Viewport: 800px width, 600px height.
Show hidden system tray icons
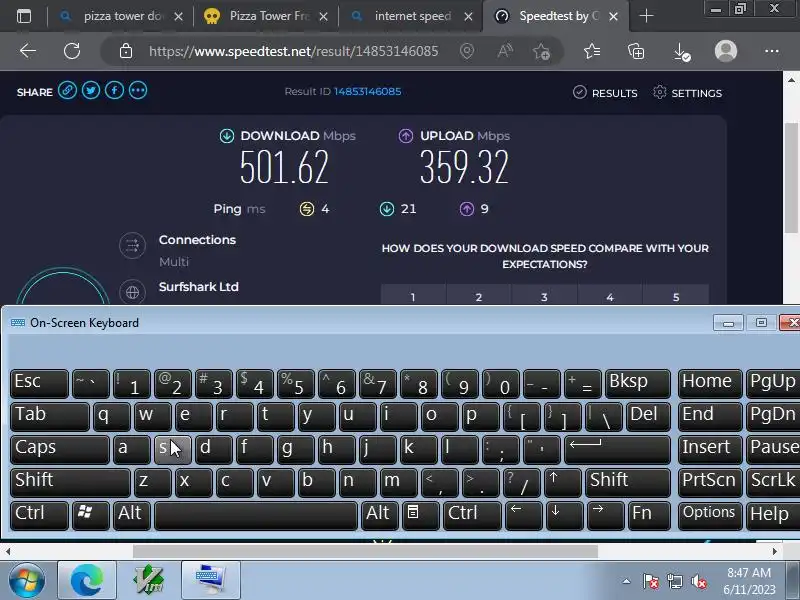coord(626,581)
